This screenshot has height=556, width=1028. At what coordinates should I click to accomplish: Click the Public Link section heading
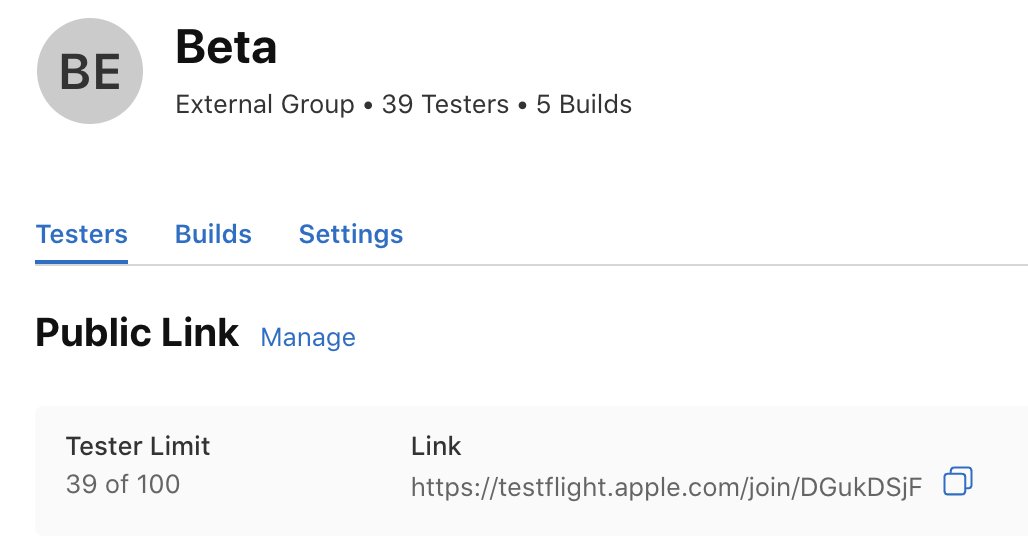(137, 332)
